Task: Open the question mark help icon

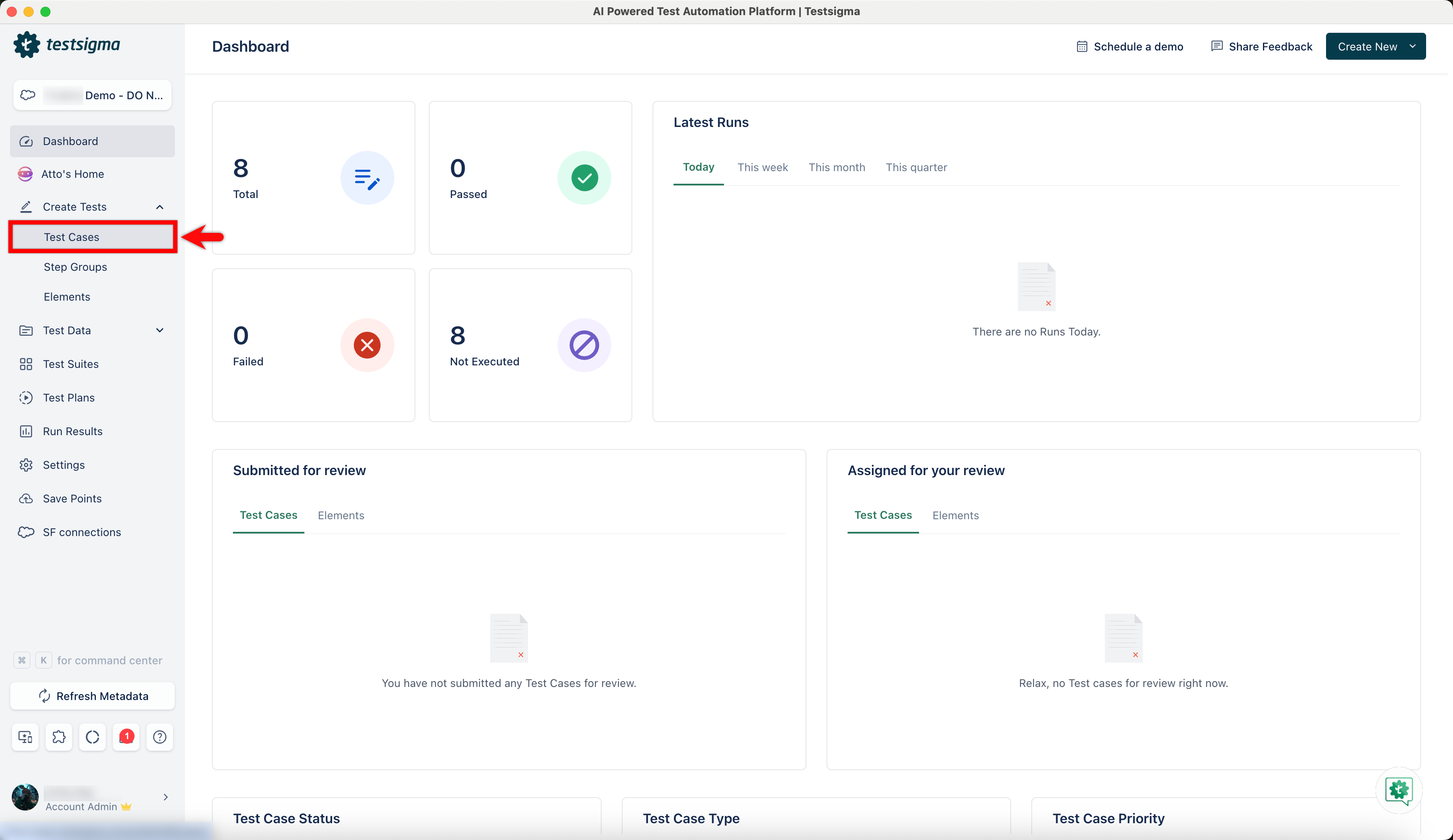Action: pyautogui.click(x=160, y=737)
